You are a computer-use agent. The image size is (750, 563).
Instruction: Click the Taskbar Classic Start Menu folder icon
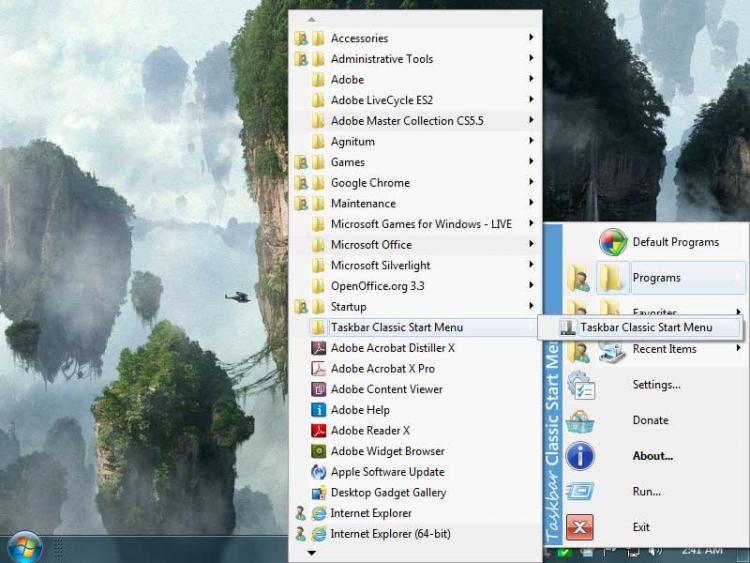318,327
